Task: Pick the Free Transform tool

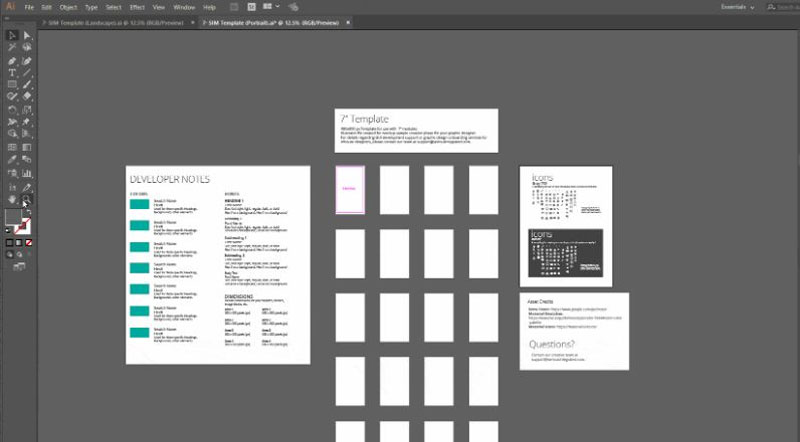Action: pyautogui.click(x=27, y=122)
